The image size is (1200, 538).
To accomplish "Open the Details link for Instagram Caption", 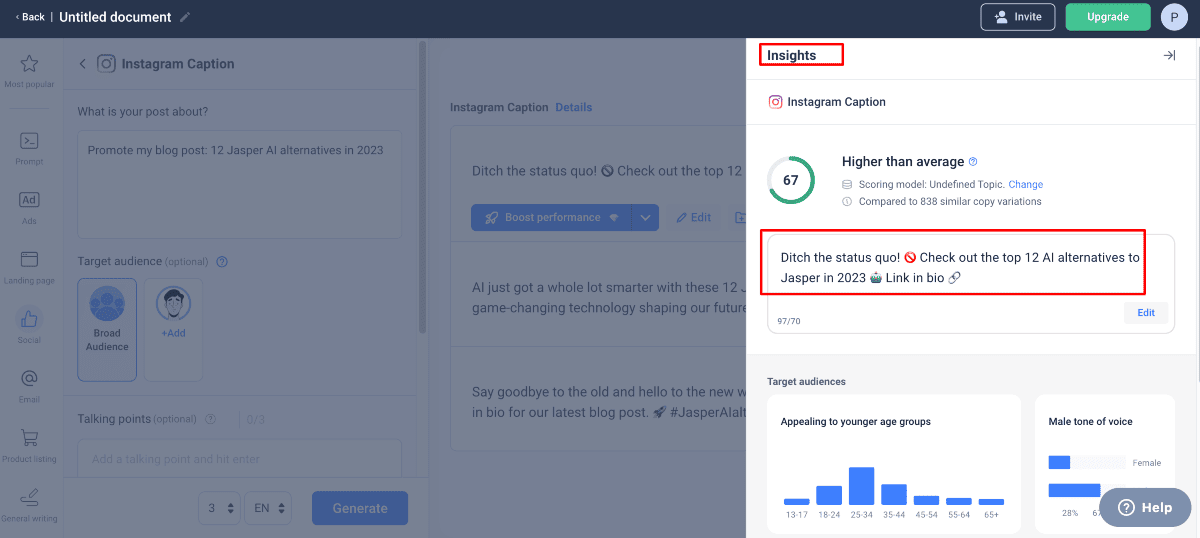I will coord(573,107).
